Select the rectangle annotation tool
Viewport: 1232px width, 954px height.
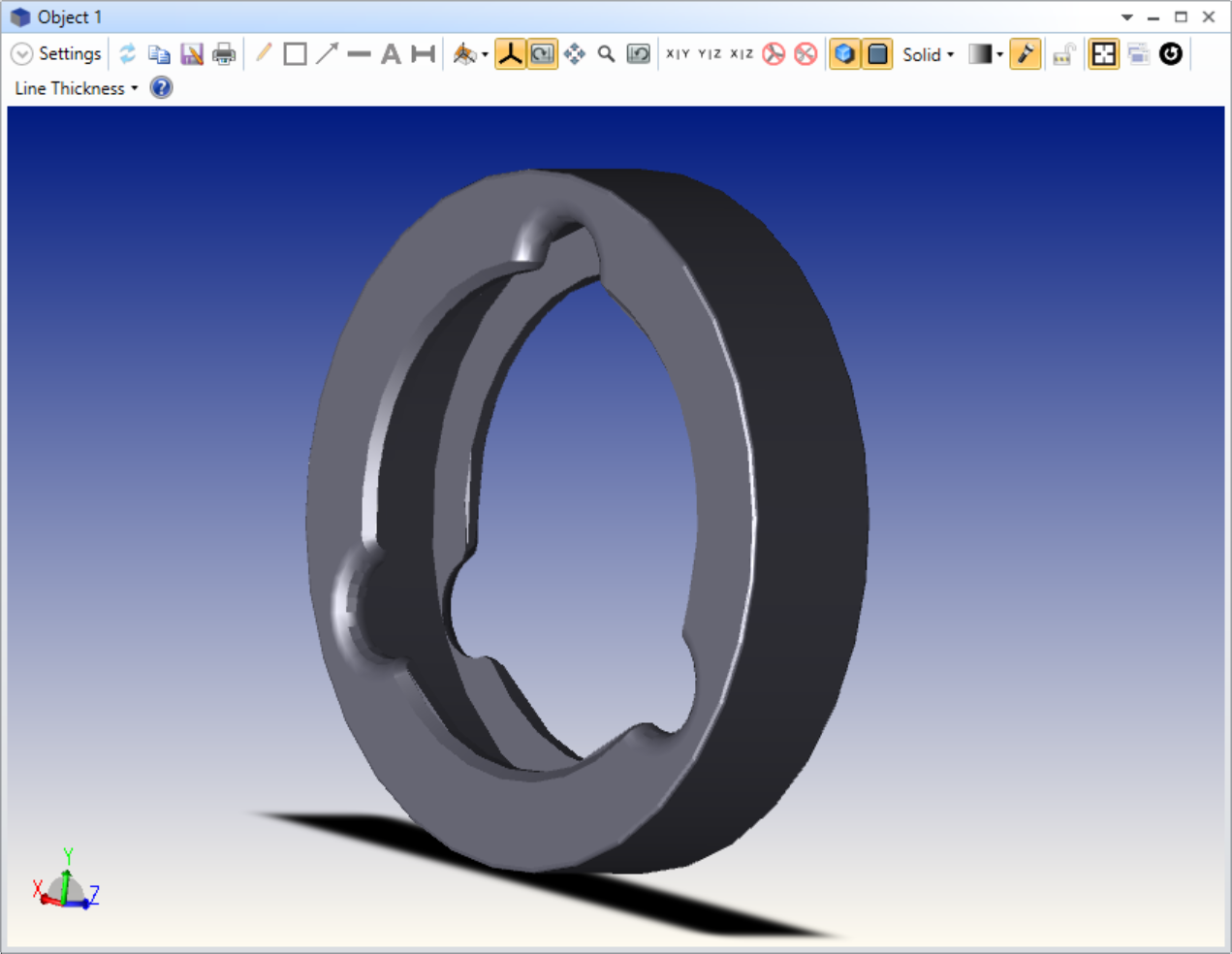[296, 54]
